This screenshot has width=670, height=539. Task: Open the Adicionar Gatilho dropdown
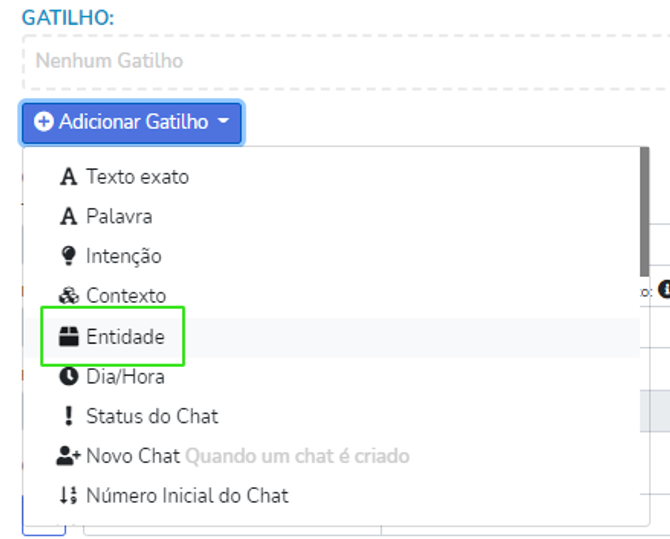[131, 122]
